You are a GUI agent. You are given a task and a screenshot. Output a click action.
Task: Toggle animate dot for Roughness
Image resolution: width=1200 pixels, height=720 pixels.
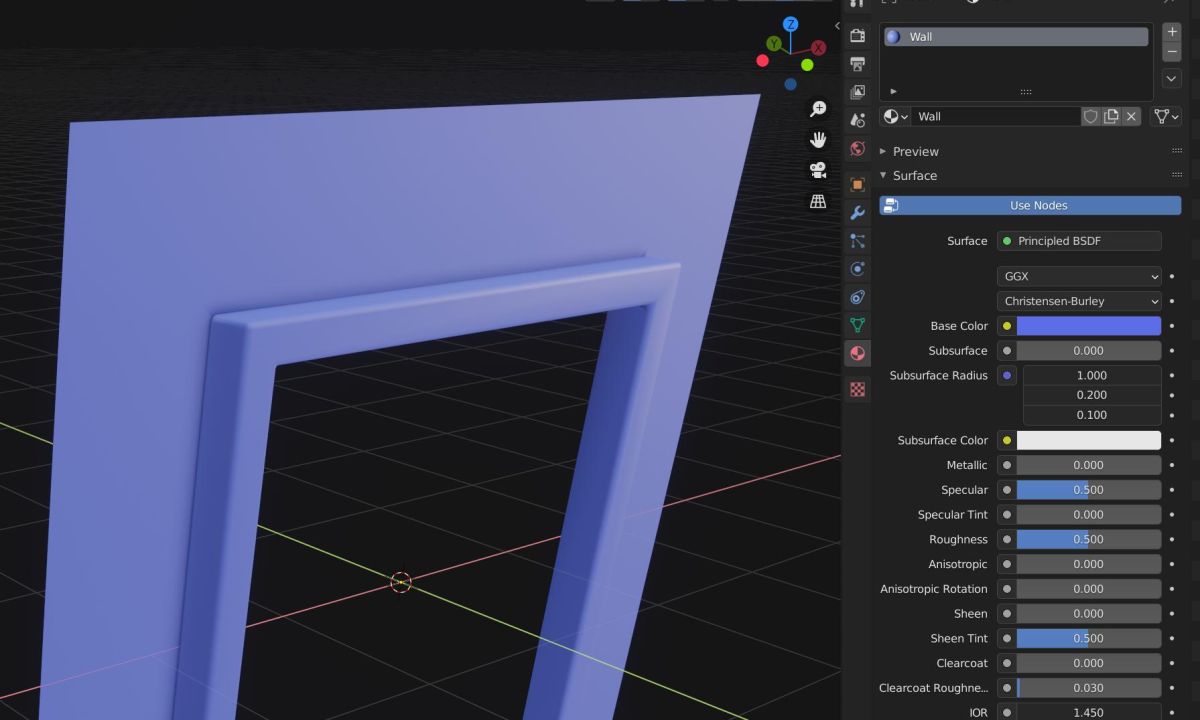(1172, 539)
